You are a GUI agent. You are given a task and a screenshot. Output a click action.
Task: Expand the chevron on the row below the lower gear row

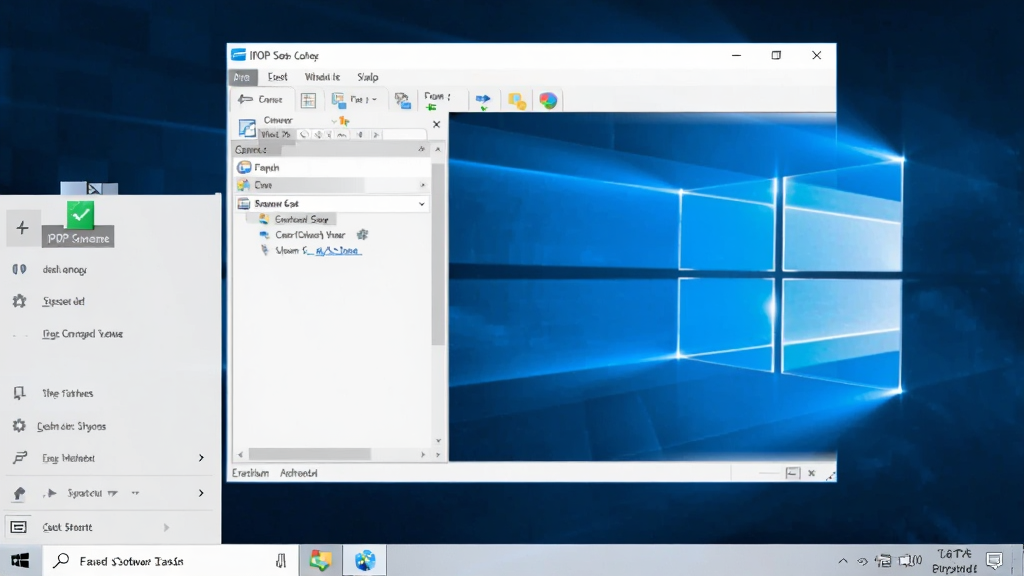201,458
